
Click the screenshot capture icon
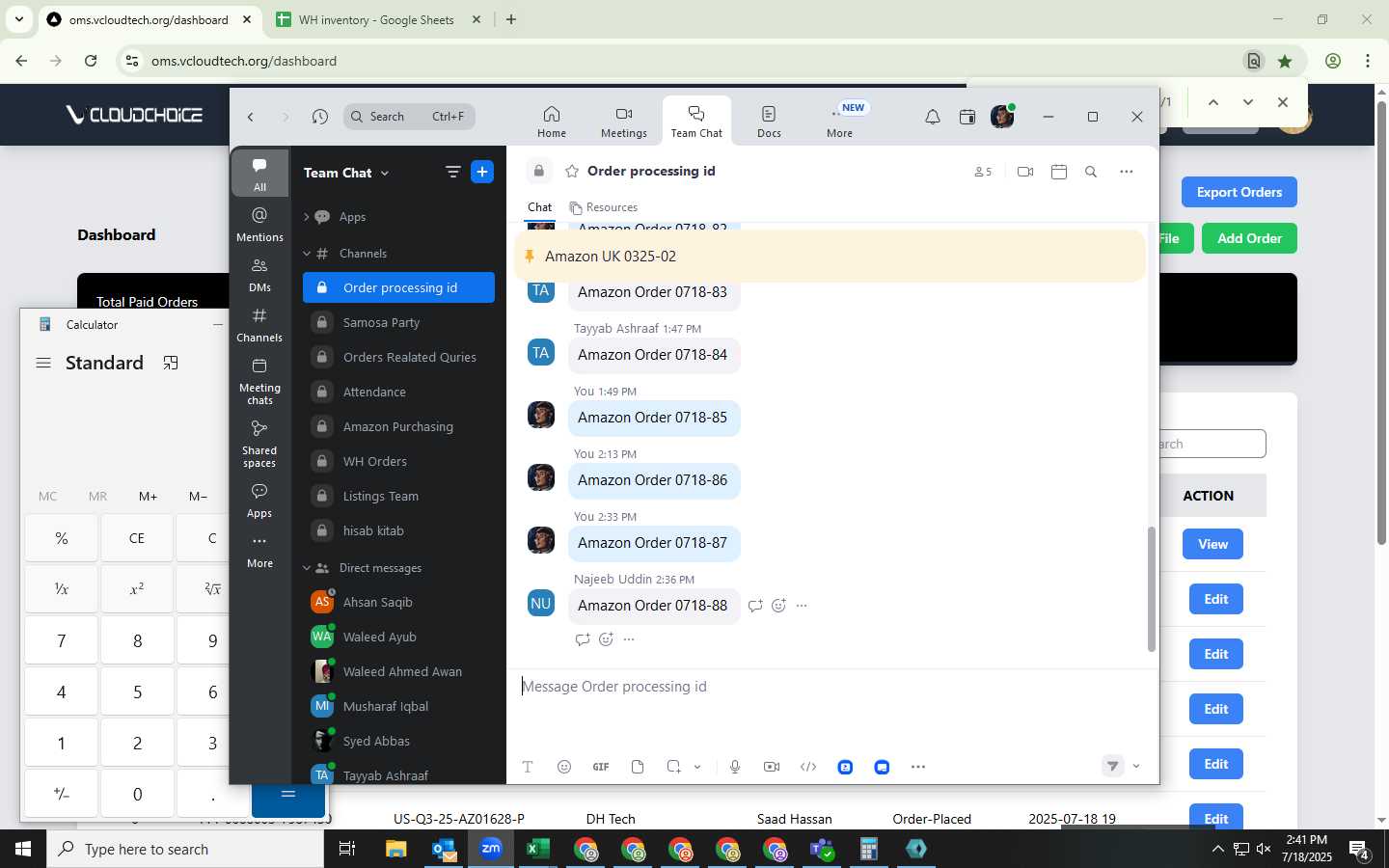[674, 767]
